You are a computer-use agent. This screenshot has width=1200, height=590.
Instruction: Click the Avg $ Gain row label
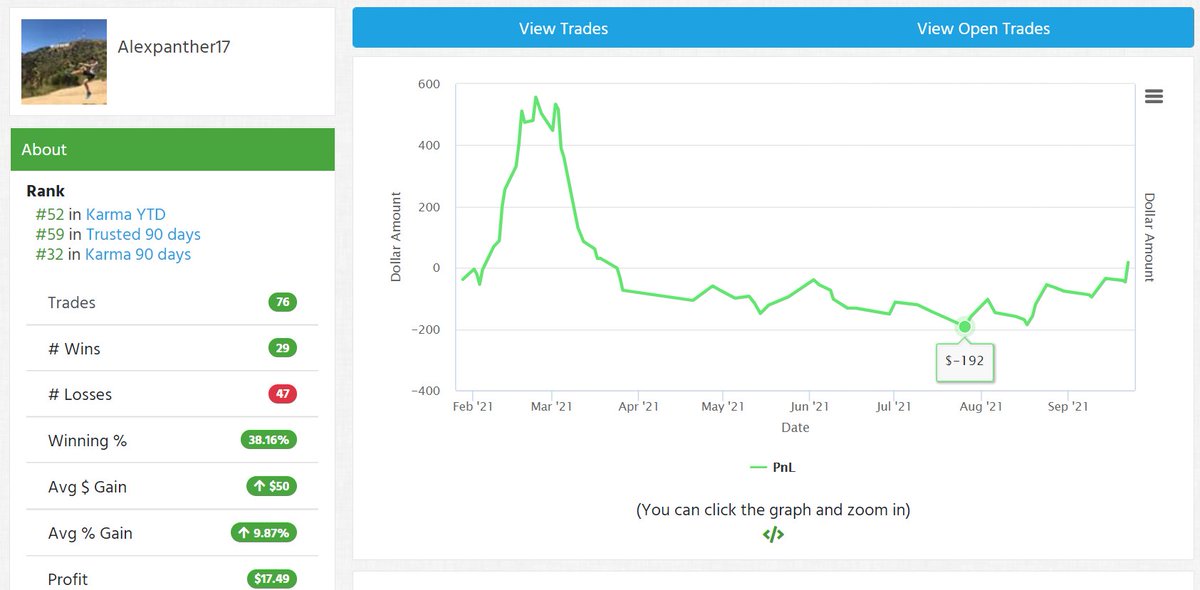coord(87,486)
